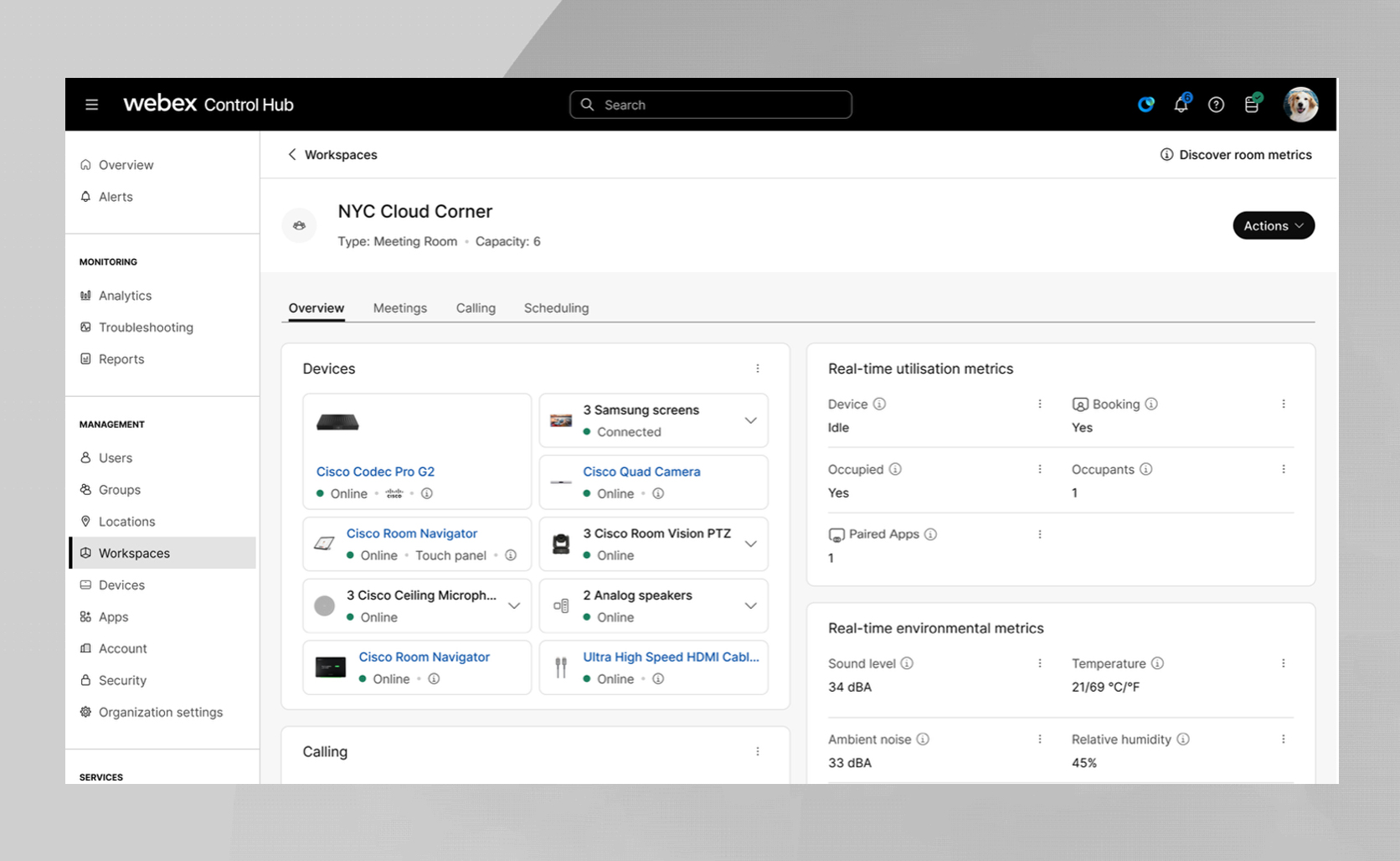Switch to the Meetings tab

click(x=399, y=308)
